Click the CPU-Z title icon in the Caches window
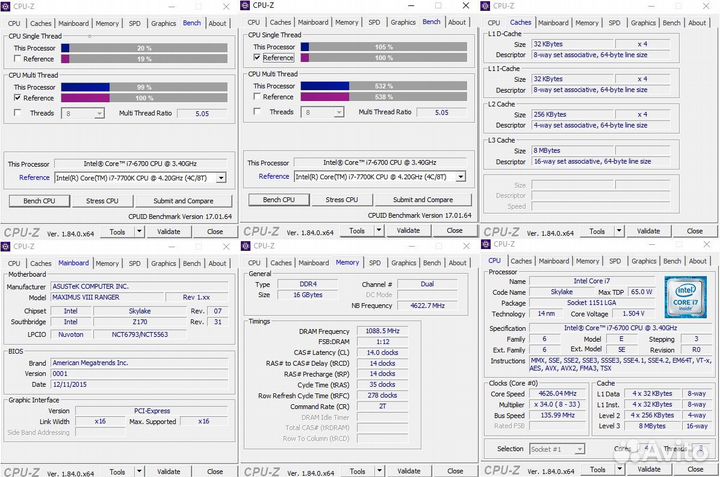The width and height of the screenshot is (720, 477). tap(485, 6)
